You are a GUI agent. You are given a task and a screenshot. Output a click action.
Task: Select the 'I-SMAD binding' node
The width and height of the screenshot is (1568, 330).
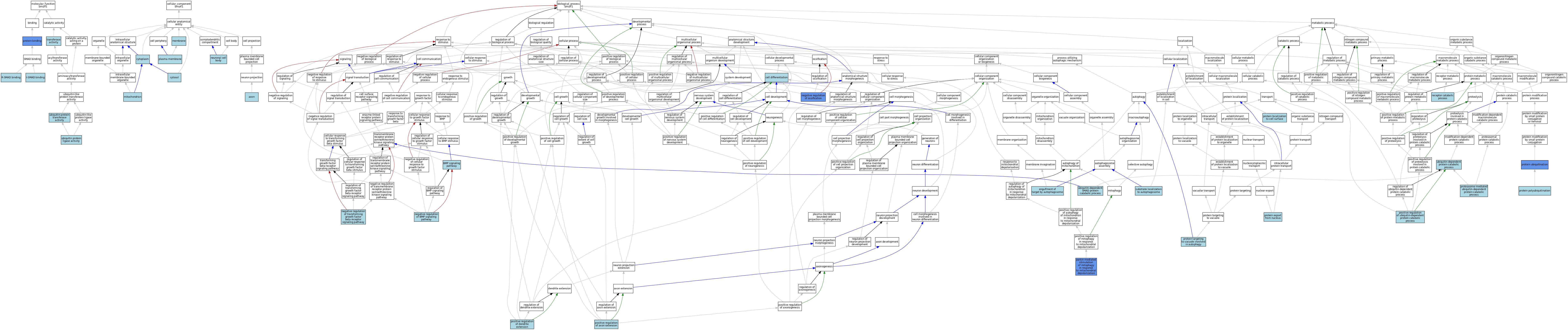point(35,77)
